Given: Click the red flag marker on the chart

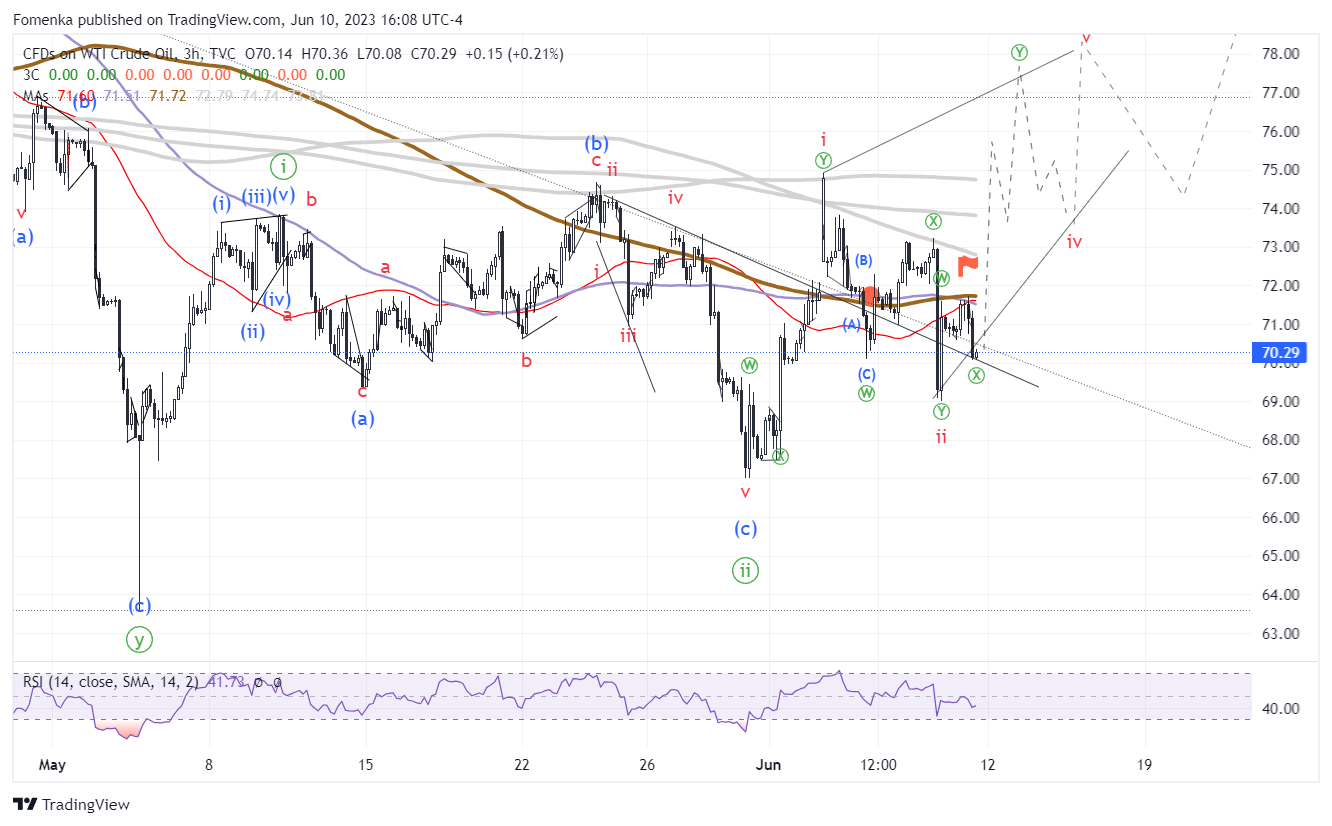Looking at the screenshot, I should [x=967, y=266].
